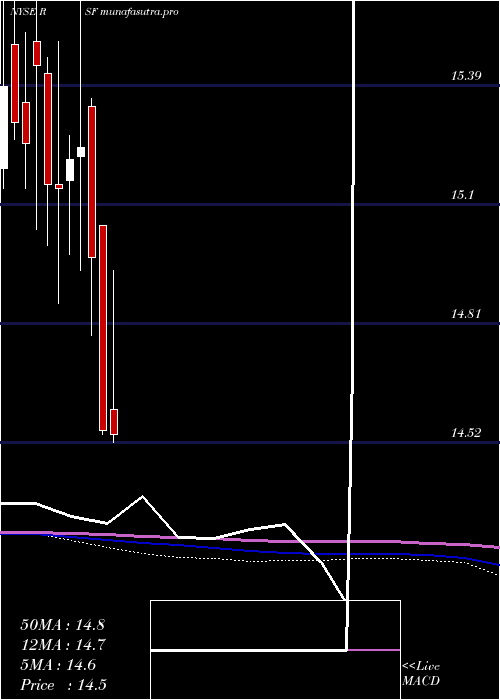
Task: Click the 12MA : 14.7 reading
Action: (62, 645)
